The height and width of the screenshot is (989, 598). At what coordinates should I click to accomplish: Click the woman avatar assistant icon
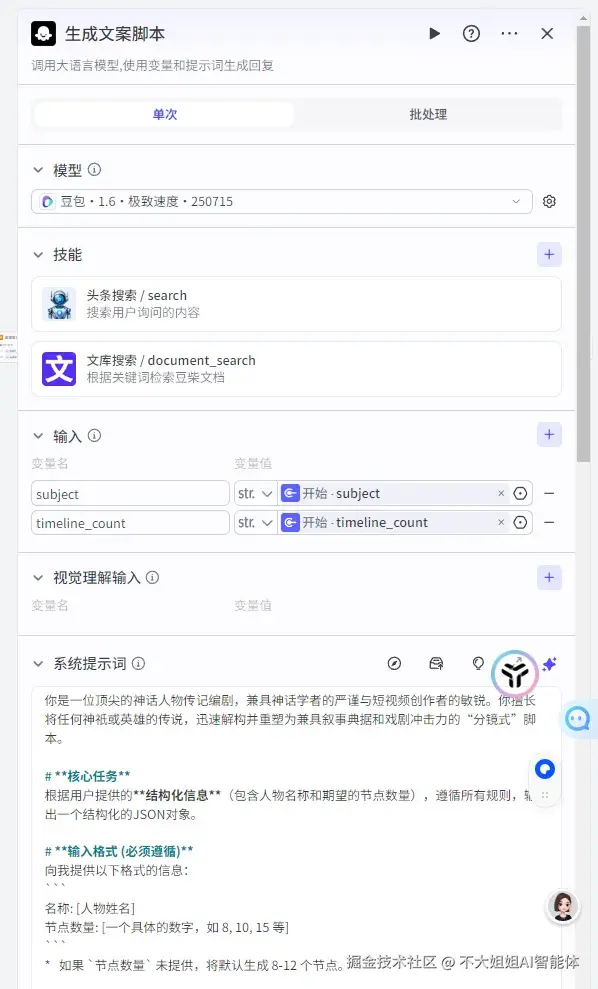click(562, 907)
